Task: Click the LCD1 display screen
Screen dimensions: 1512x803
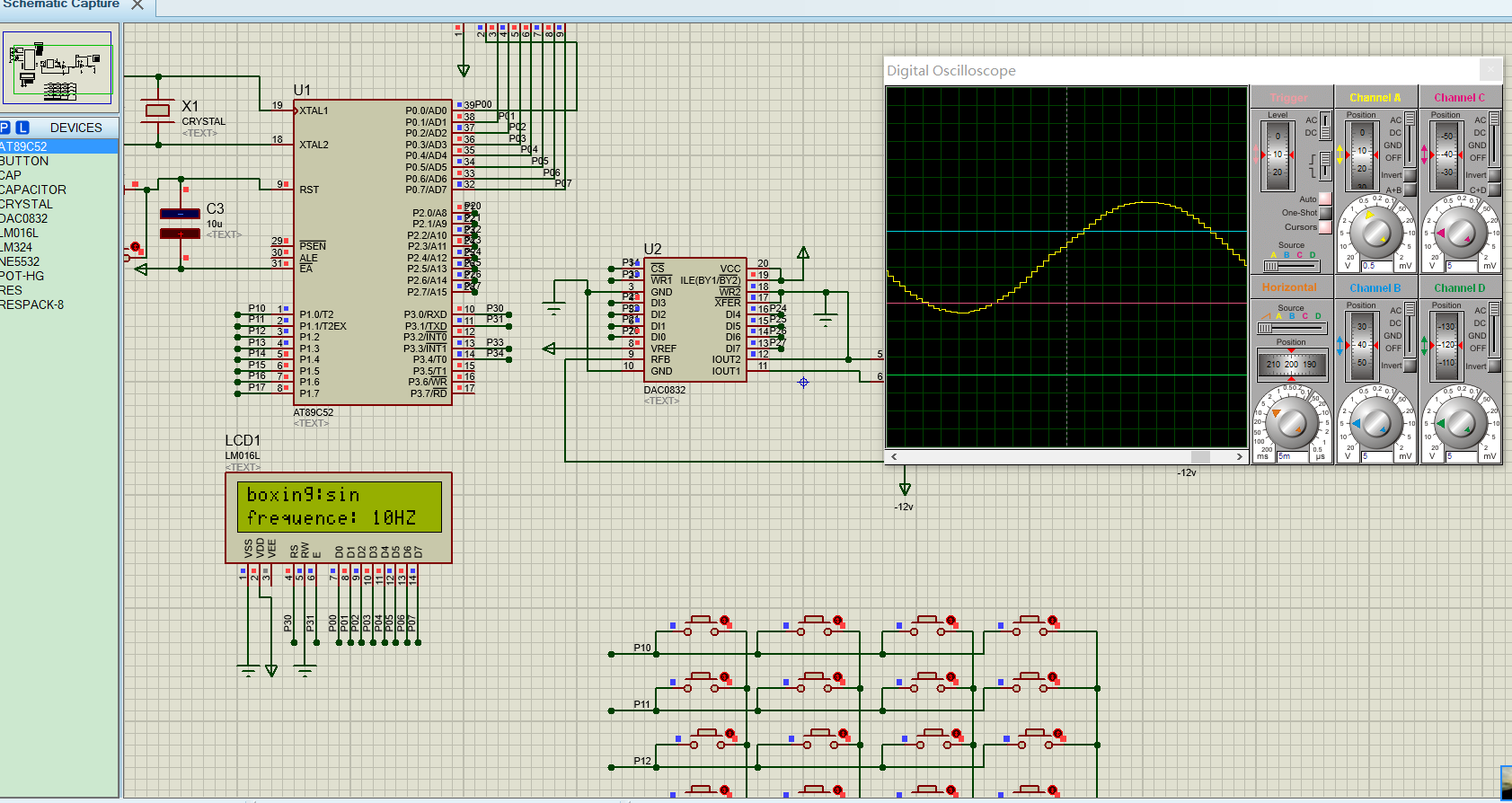Action: (x=340, y=507)
